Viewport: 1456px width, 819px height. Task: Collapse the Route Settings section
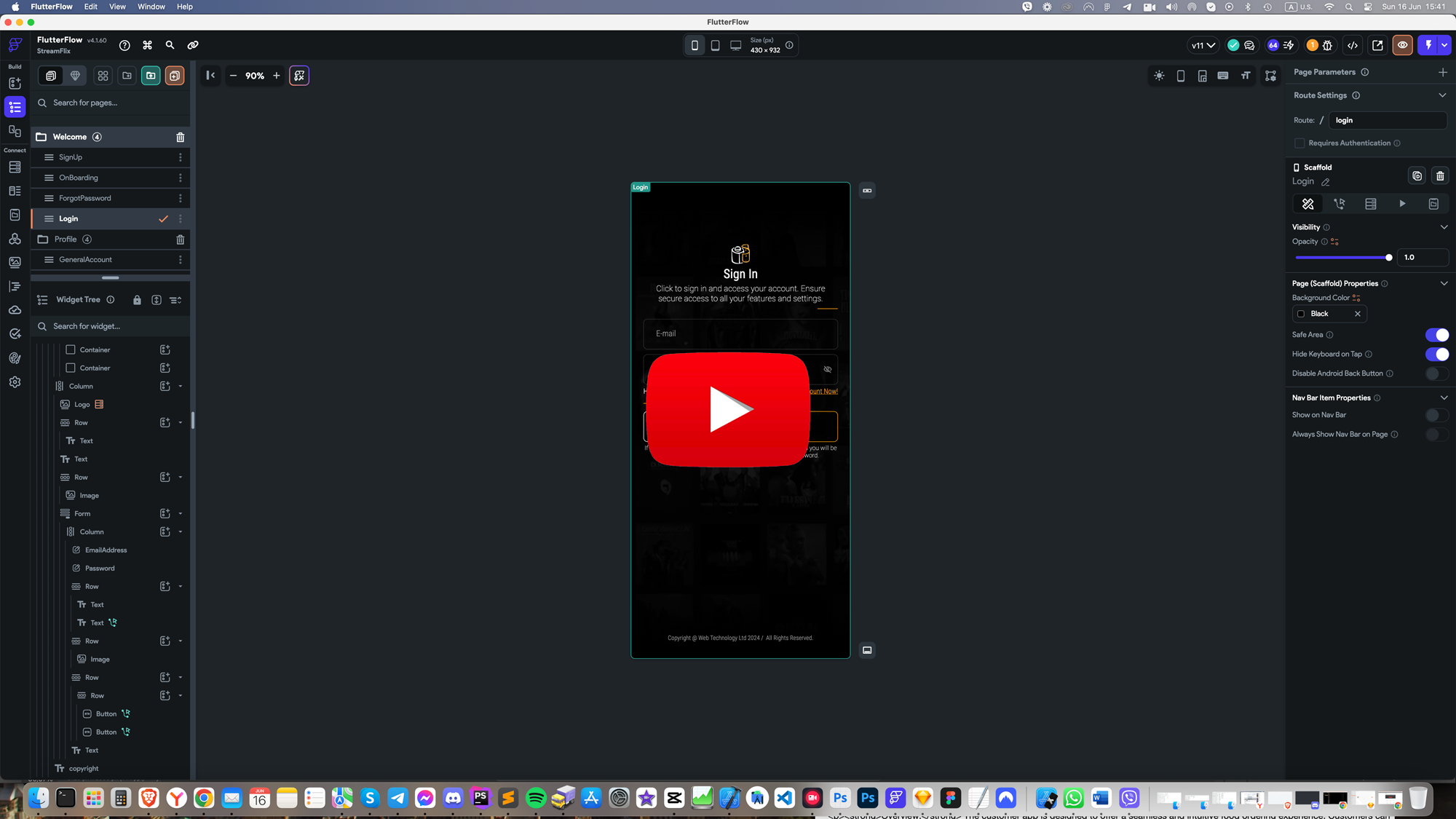point(1443,95)
